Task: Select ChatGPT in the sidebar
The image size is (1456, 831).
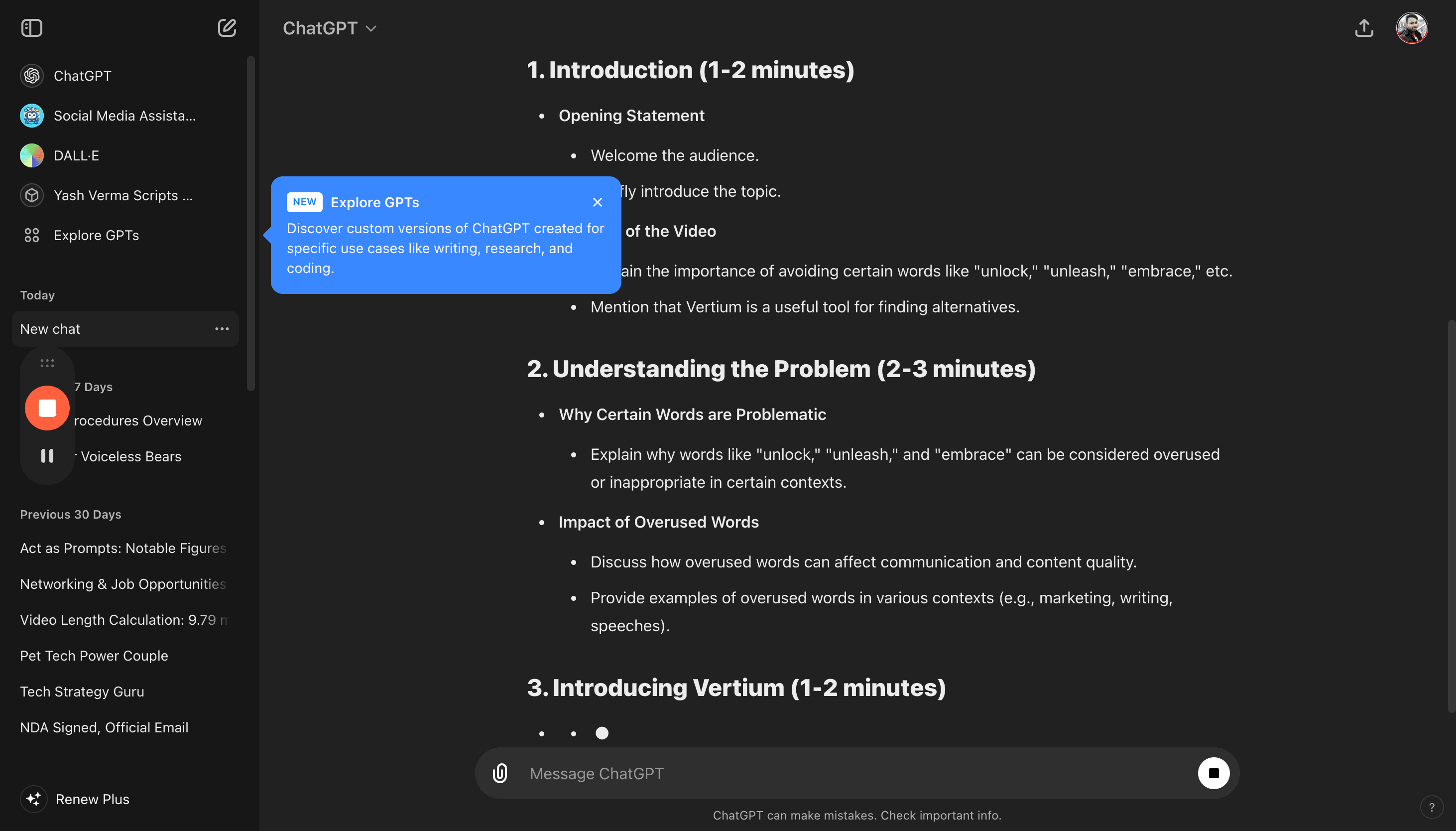Action: [125, 76]
